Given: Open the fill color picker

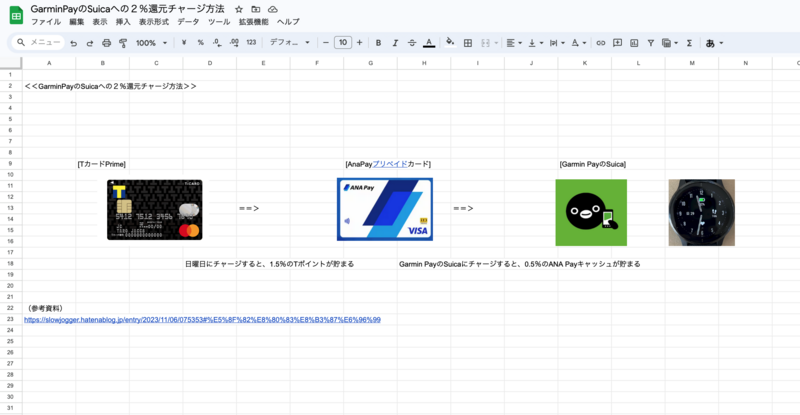Looking at the screenshot, I should [x=450, y=43].
